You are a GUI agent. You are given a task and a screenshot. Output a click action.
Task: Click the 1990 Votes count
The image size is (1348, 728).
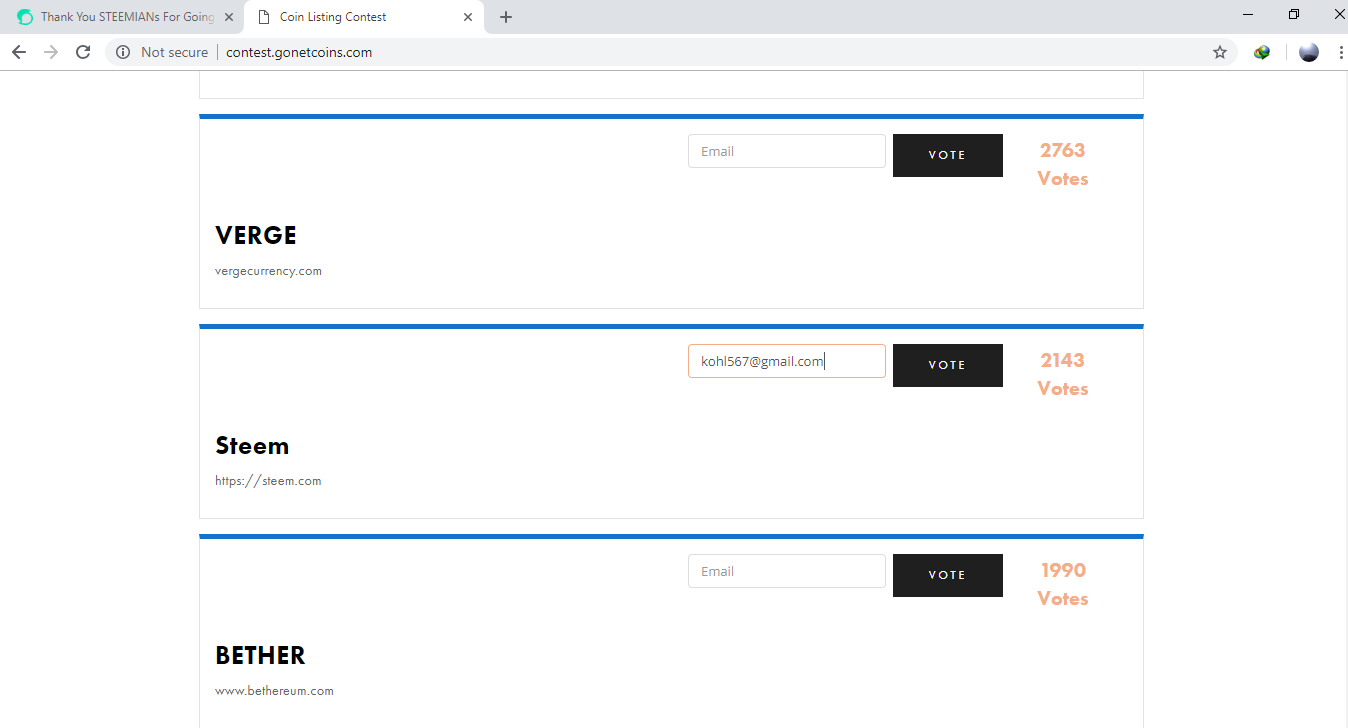tap(1063, 584)
